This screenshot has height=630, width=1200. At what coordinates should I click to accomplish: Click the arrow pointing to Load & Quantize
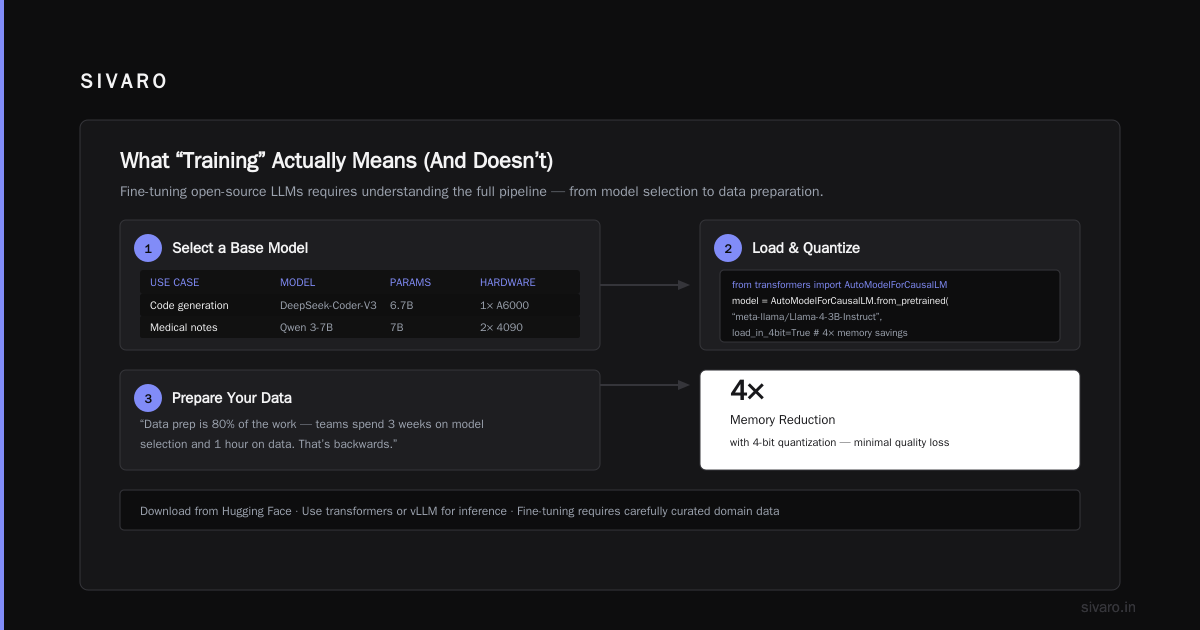645,285
